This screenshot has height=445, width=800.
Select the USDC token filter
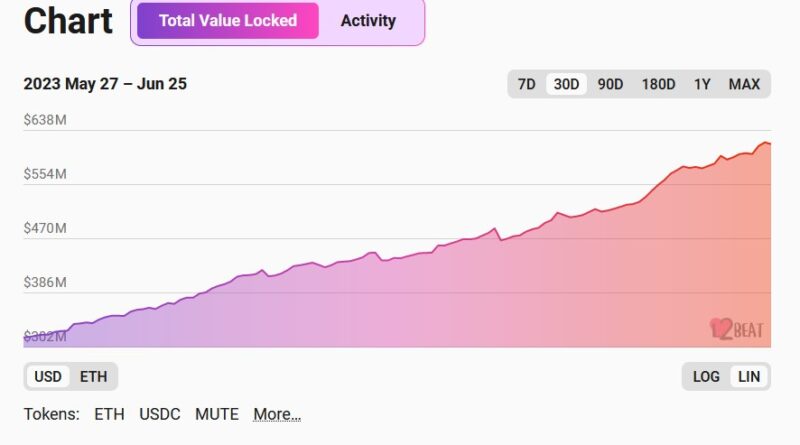coord(160,414)
